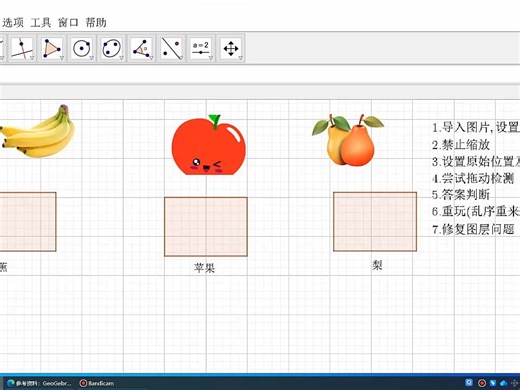This screenshot has width=520, height=390.
Task: Select the Move Graphics View tool
Action: (x=231, y=48)
